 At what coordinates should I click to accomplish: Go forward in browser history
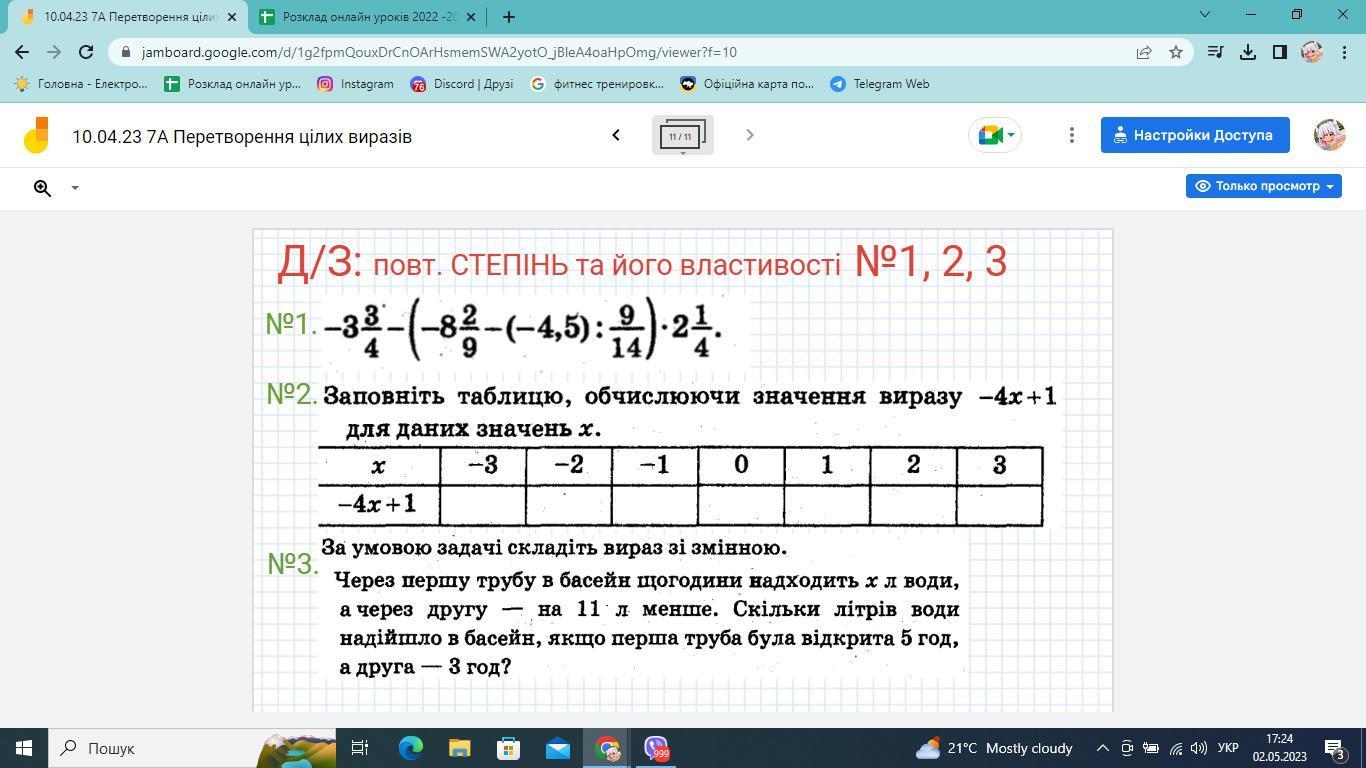coord(54,52)
